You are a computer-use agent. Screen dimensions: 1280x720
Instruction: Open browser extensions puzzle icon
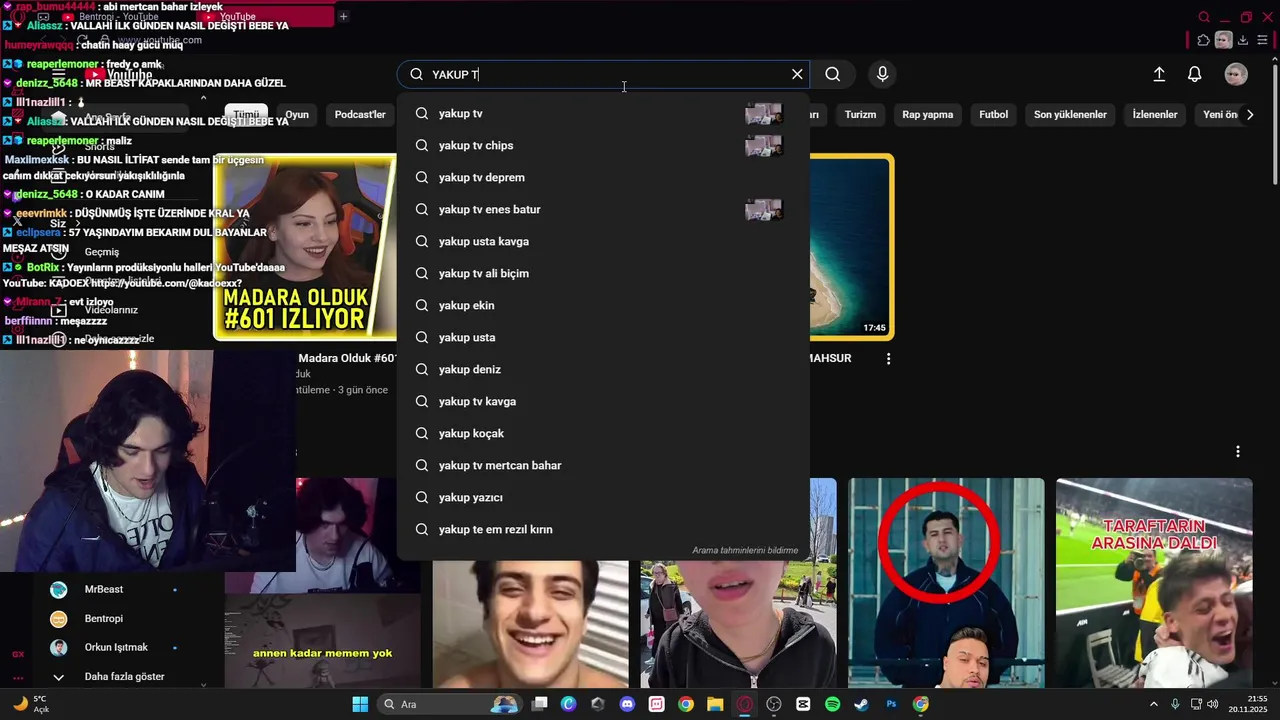tap(1203, 40)
